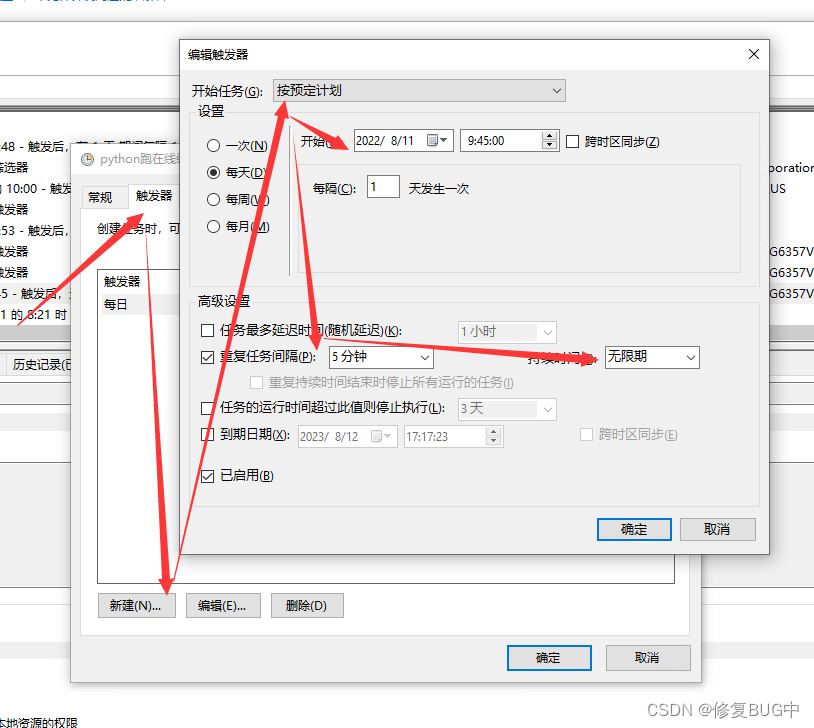Switch to the 常规 tab
814x728 pixels.
104,197
